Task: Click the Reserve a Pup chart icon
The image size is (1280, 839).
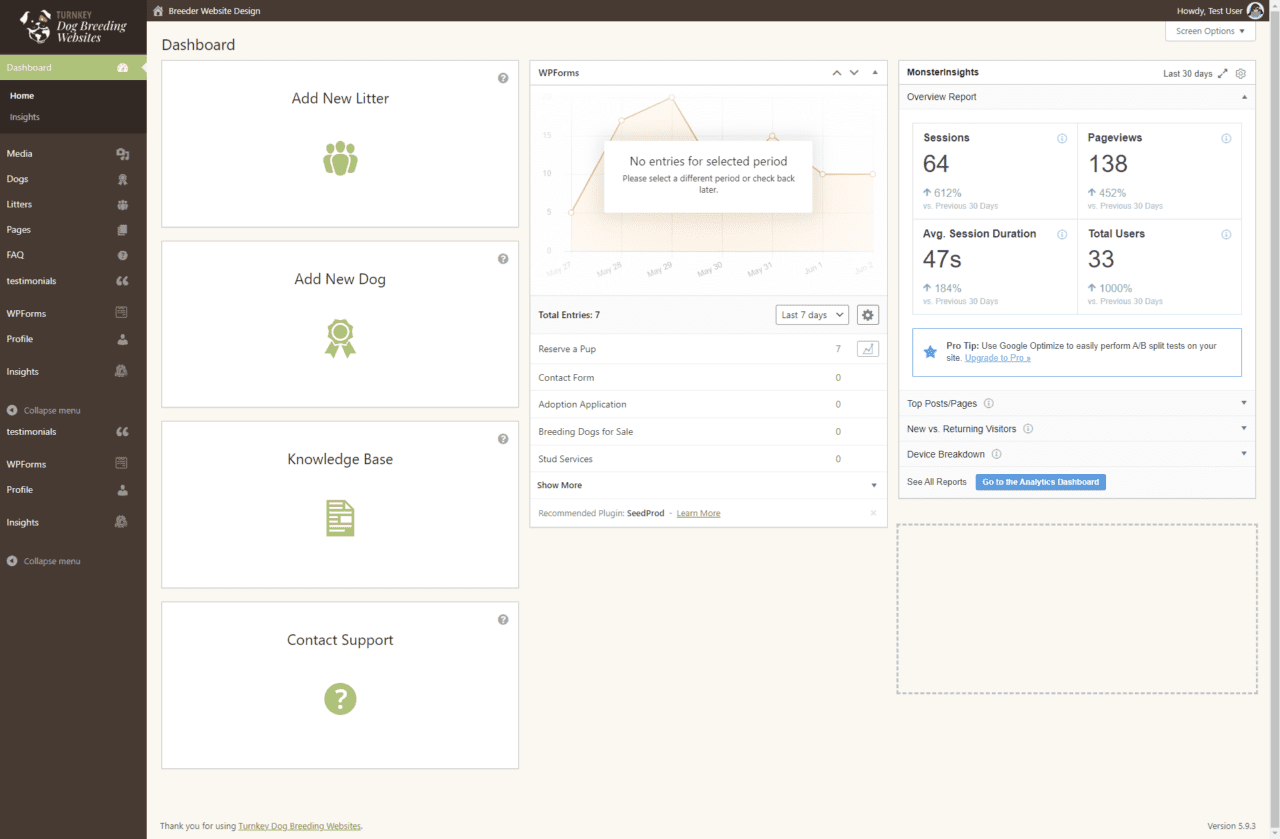Action: [x=868, y=349]
